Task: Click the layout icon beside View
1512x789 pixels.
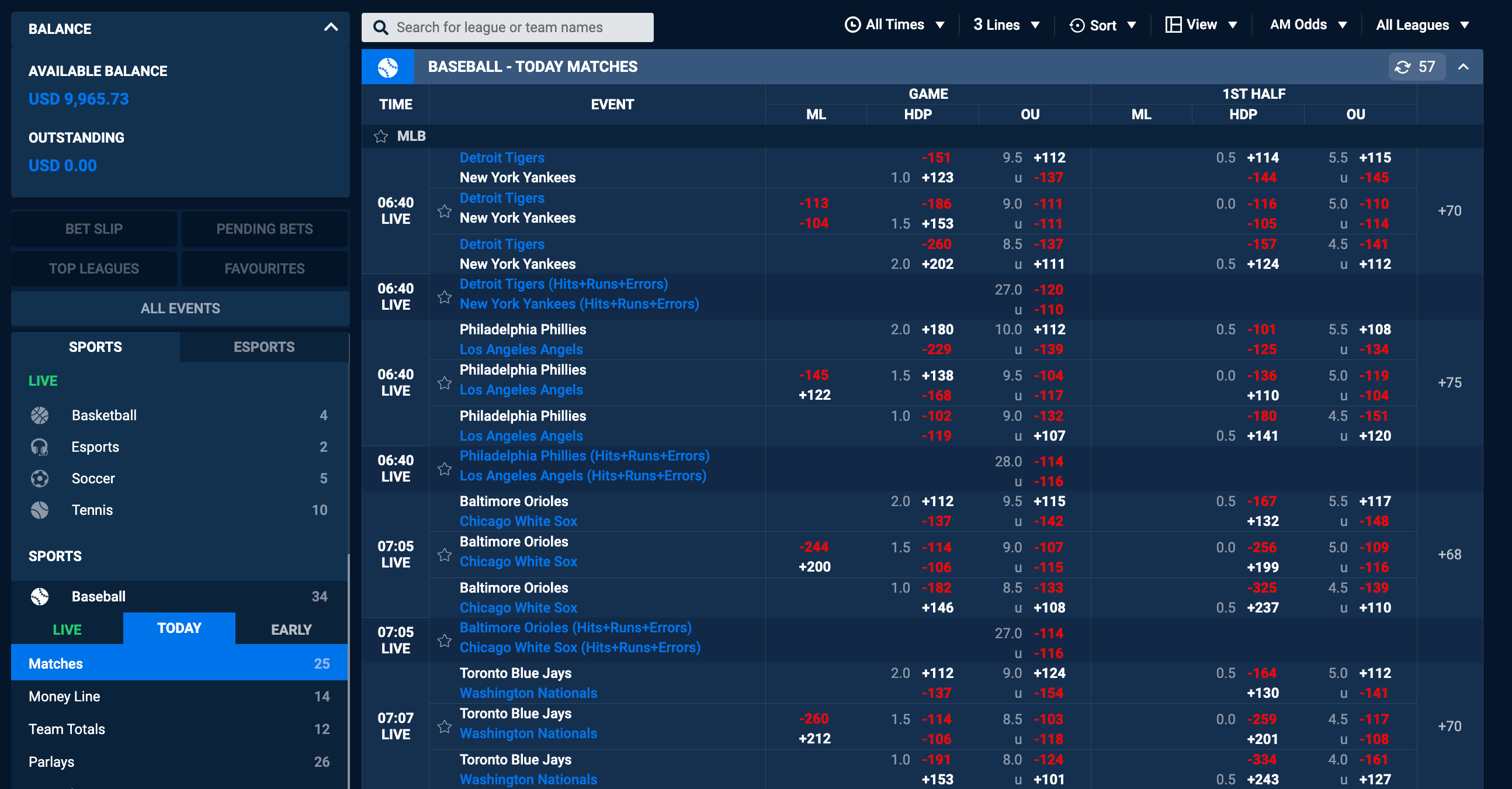Action: (x=1173, y=25)
